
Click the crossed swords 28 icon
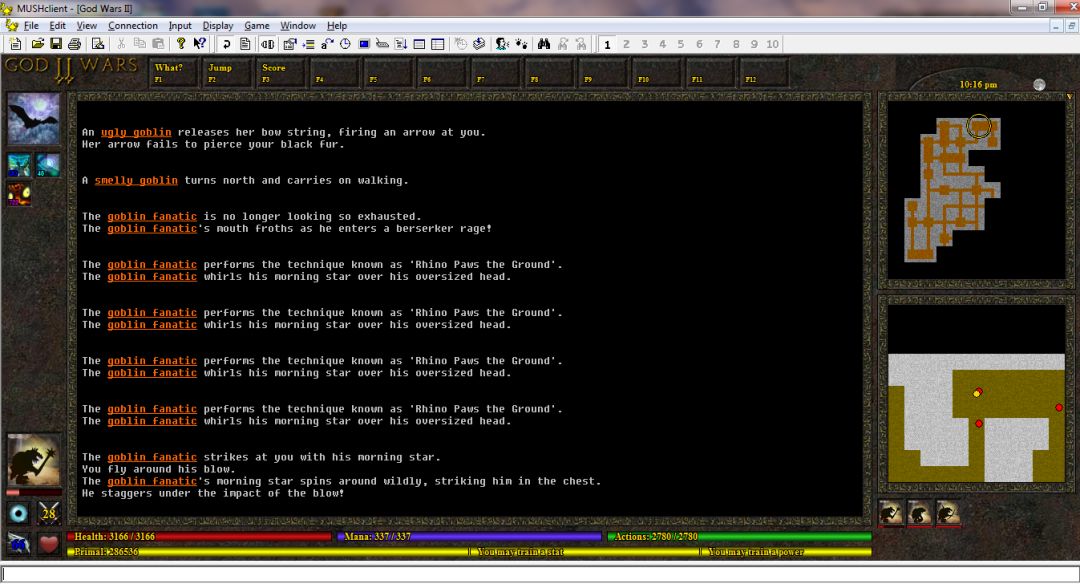pos(49,513)
